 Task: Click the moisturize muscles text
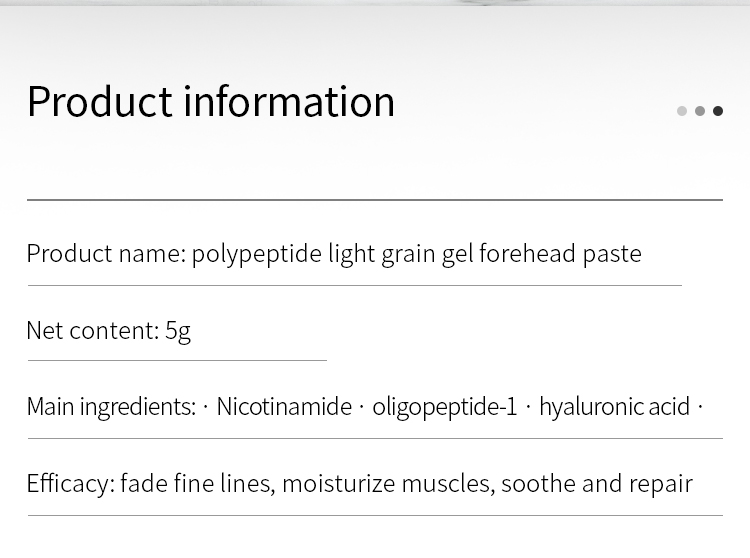pyautogui.click(x=388, y=484)
